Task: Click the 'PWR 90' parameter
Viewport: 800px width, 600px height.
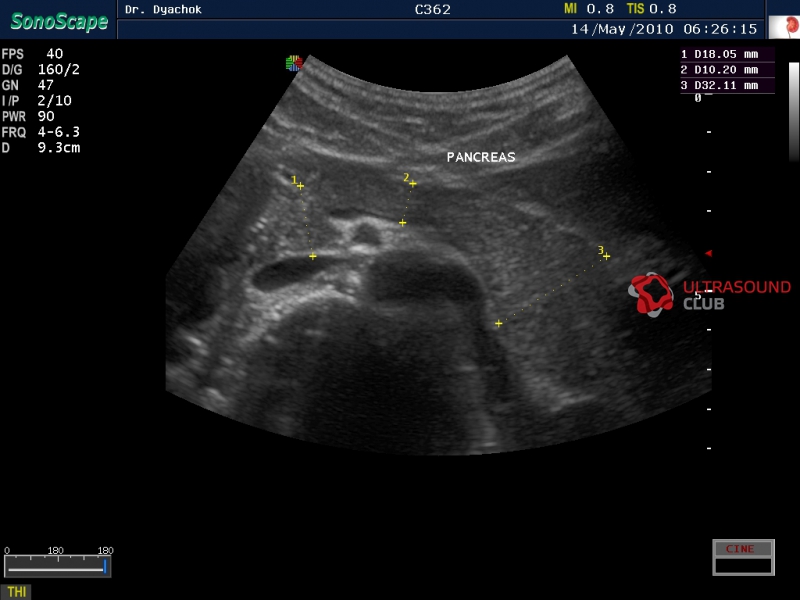Action: pyautogui.click(x=28, y=116)
